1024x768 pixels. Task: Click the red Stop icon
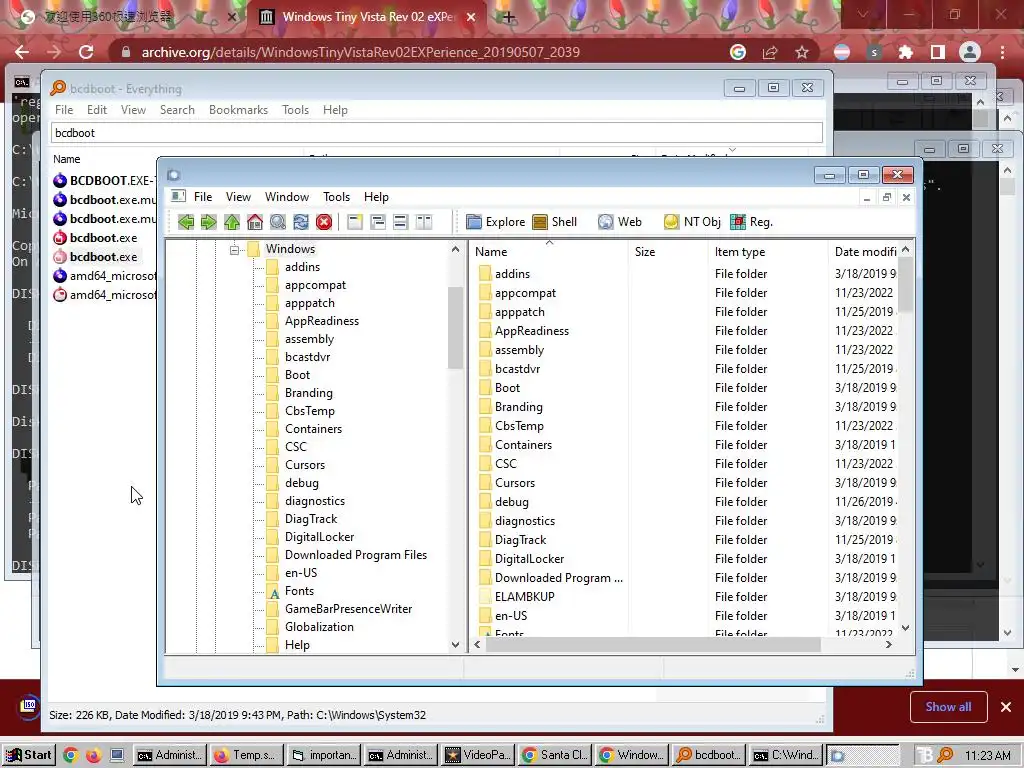[324, 222]
